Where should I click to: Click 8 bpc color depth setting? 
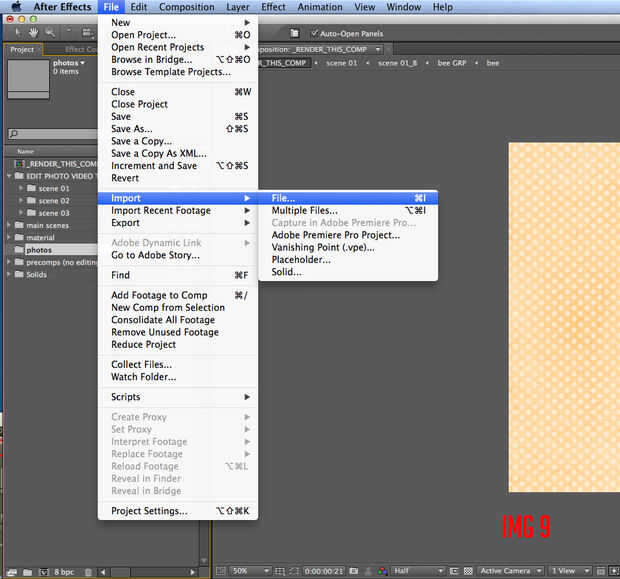tap(64, 572)
